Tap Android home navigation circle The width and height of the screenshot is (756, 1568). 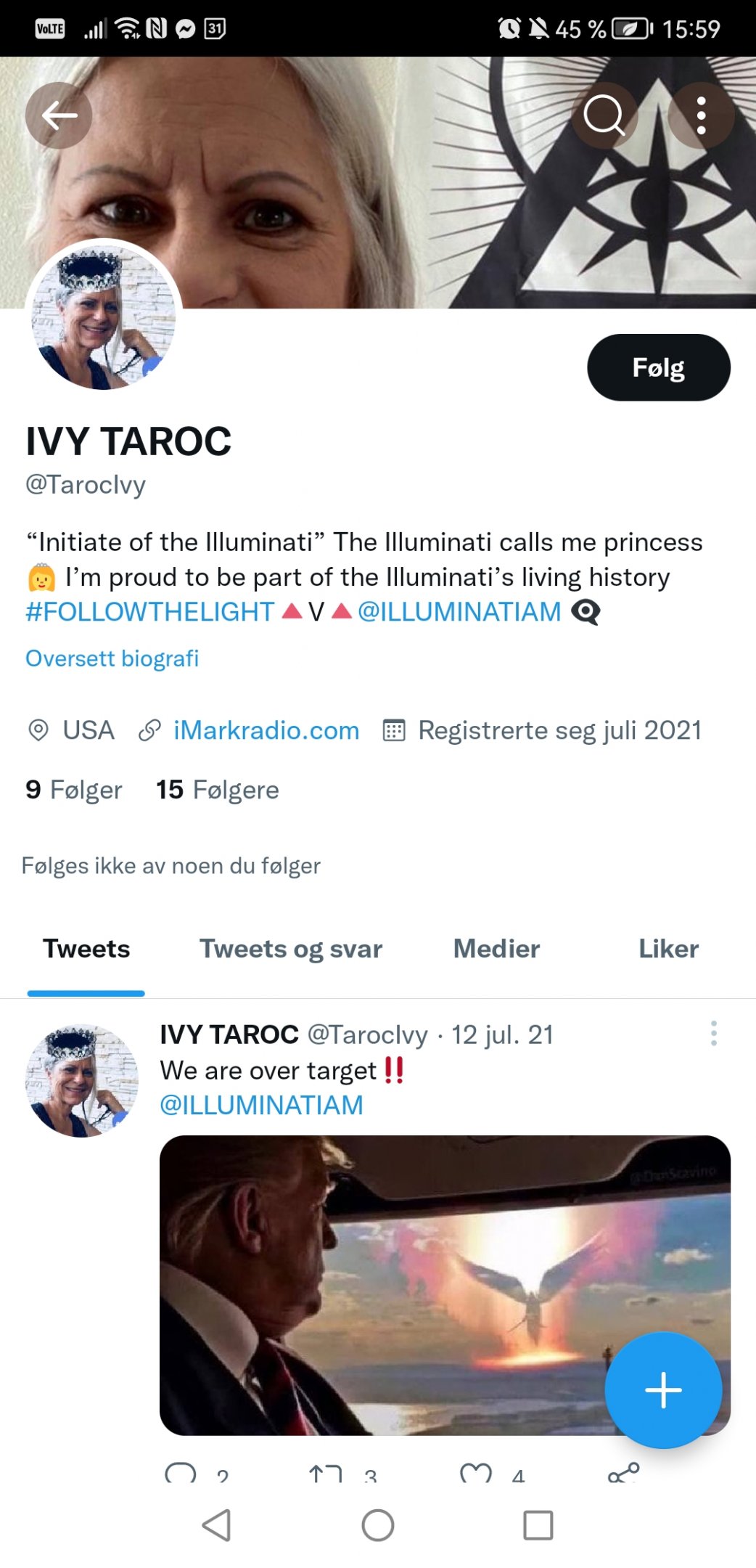[x=378, y=1525]
